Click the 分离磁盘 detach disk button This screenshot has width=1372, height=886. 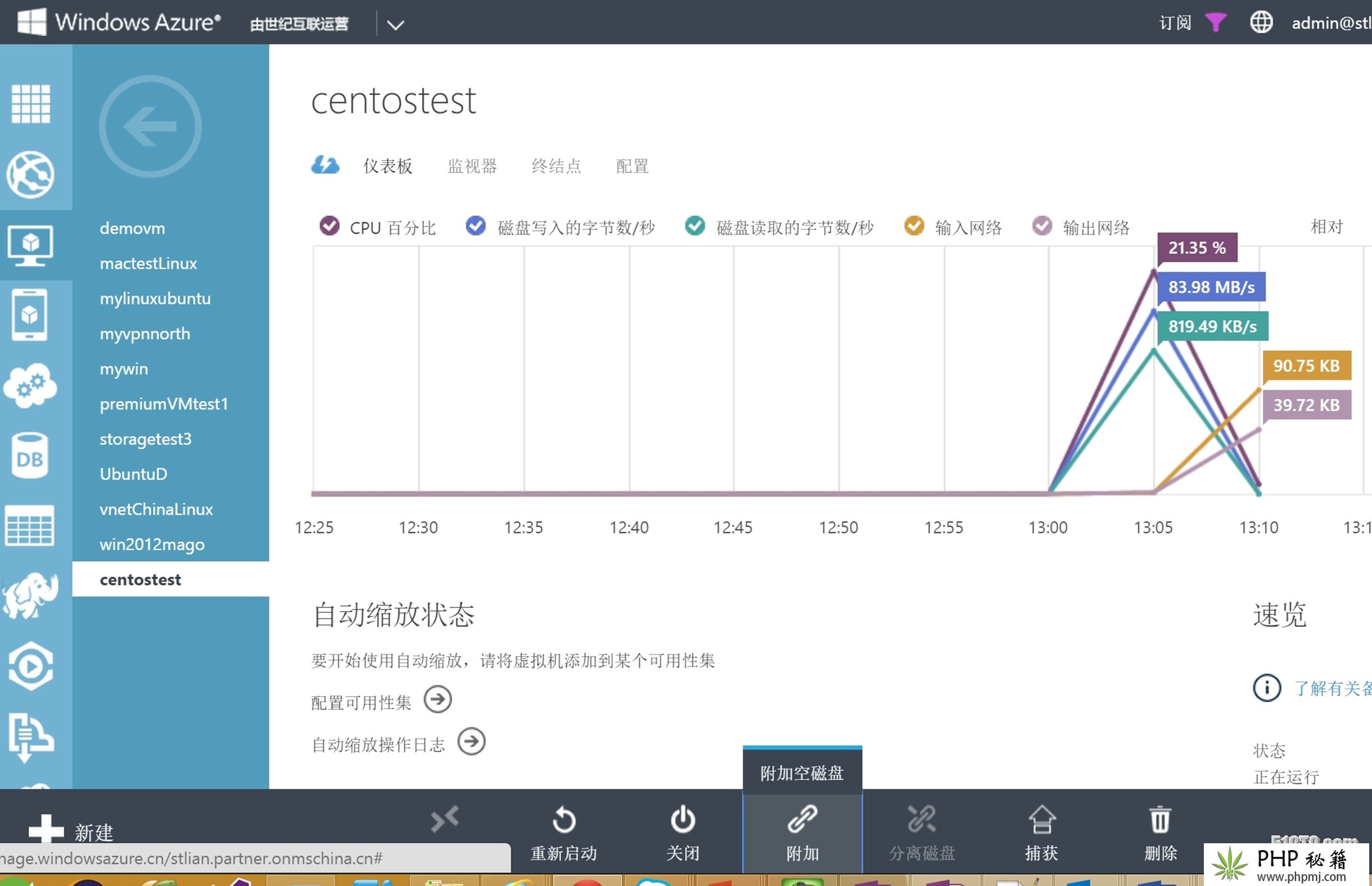(922, 833)
